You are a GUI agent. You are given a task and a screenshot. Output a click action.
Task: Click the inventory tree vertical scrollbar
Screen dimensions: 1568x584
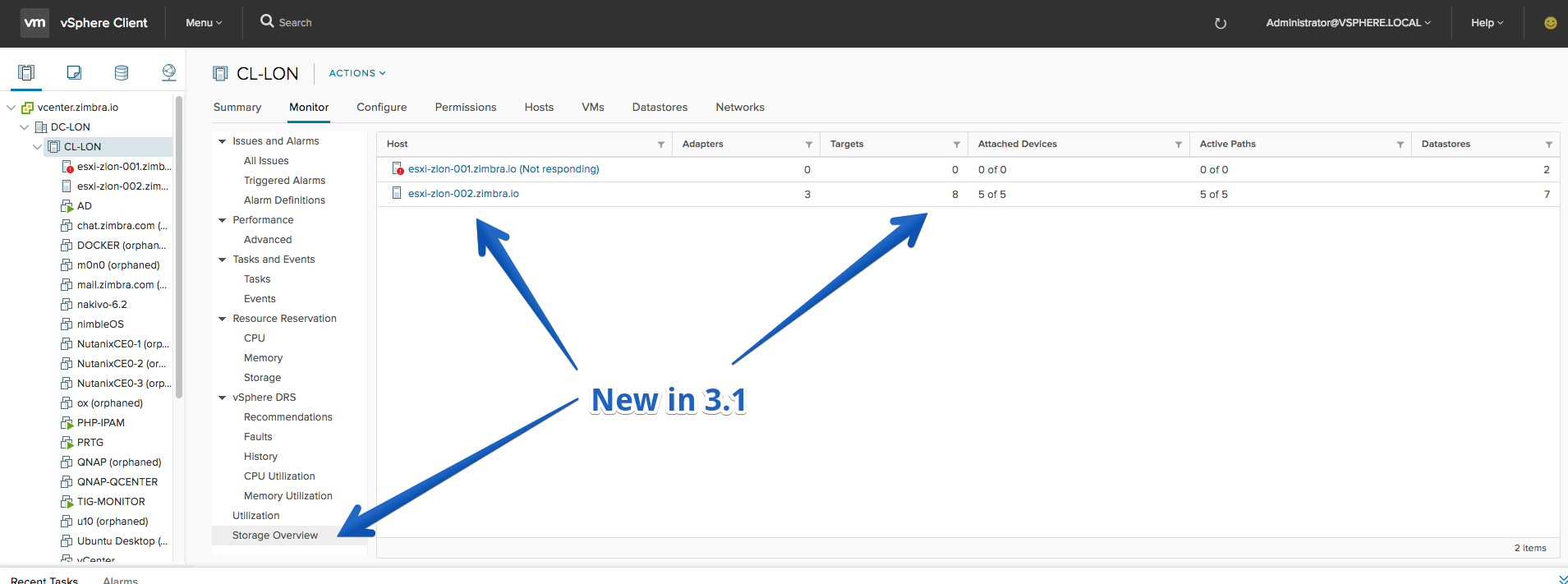coord(178,246)
